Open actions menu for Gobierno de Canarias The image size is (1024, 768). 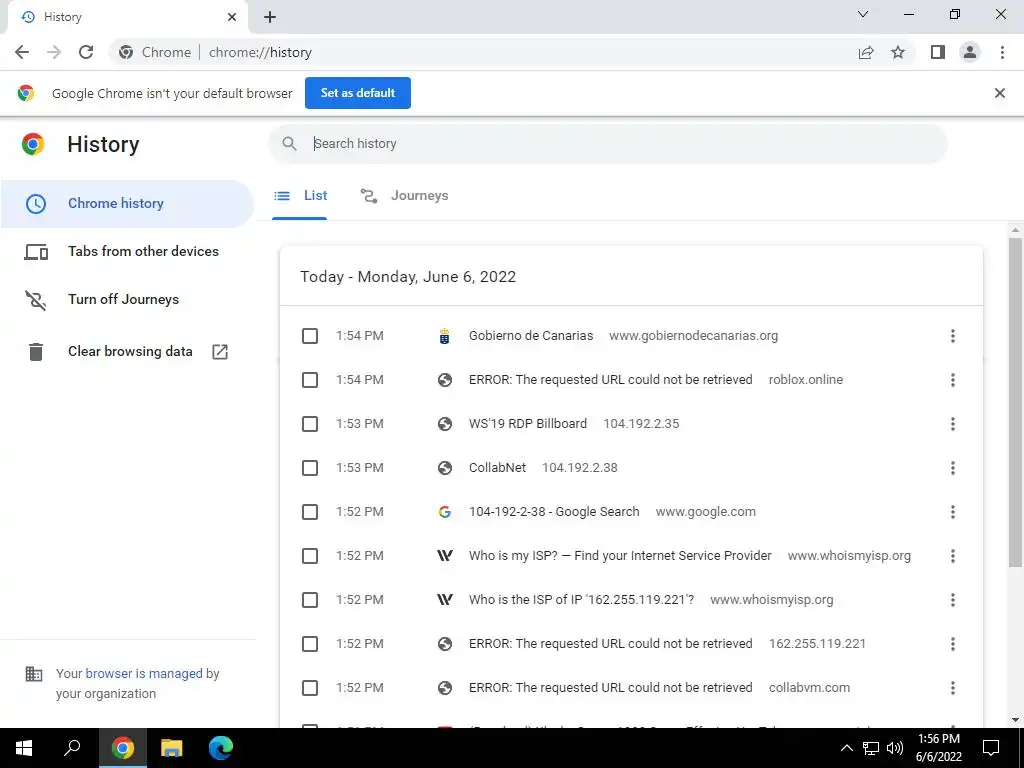pos(953,336)
